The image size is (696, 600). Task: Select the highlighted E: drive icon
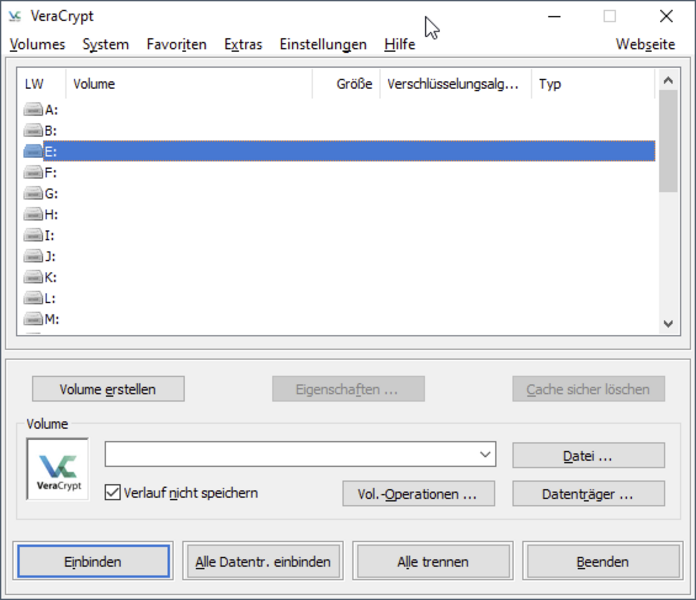point(34,152)
